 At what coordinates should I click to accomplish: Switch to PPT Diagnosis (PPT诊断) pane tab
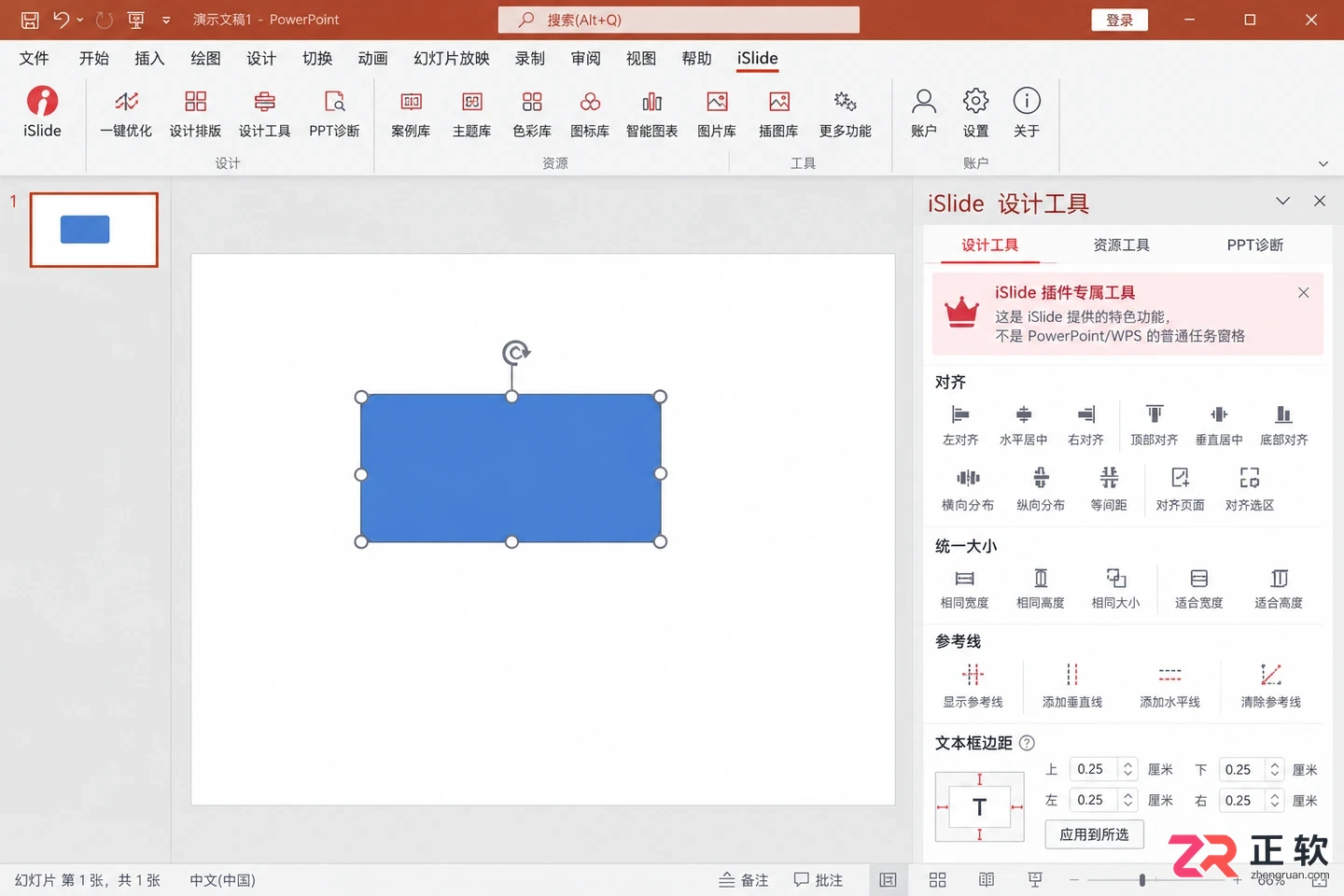tap(1255, 245)
